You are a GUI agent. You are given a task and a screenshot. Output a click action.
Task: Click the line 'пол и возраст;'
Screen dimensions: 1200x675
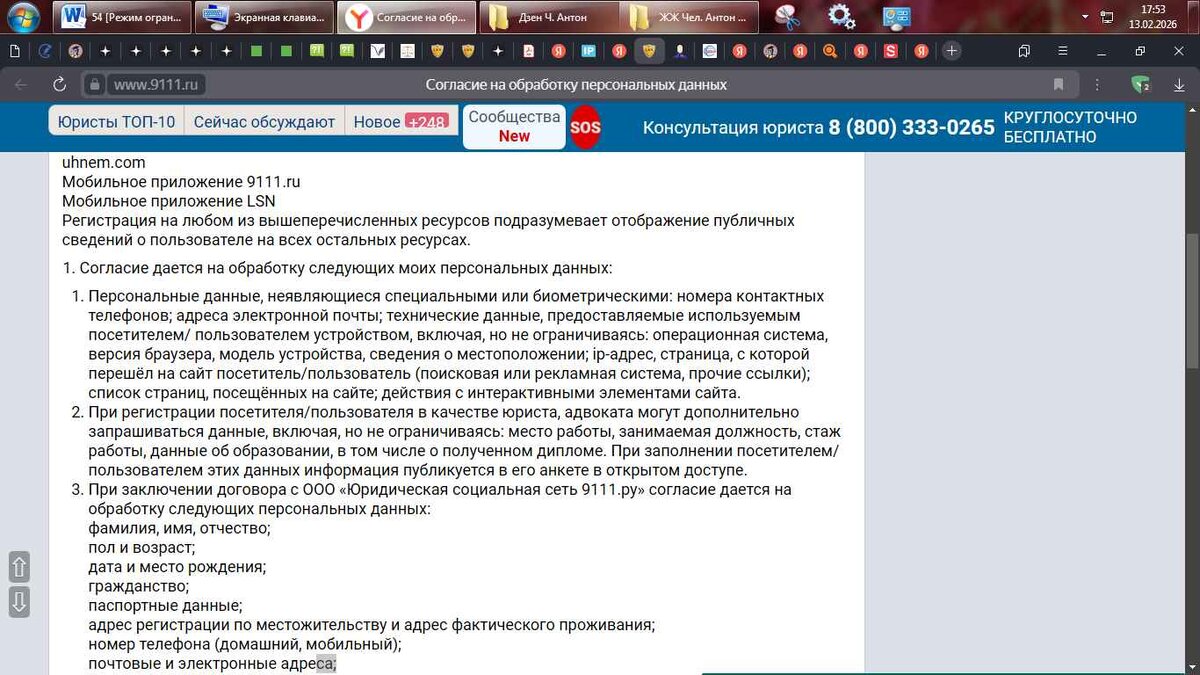[x=141, y=548]
